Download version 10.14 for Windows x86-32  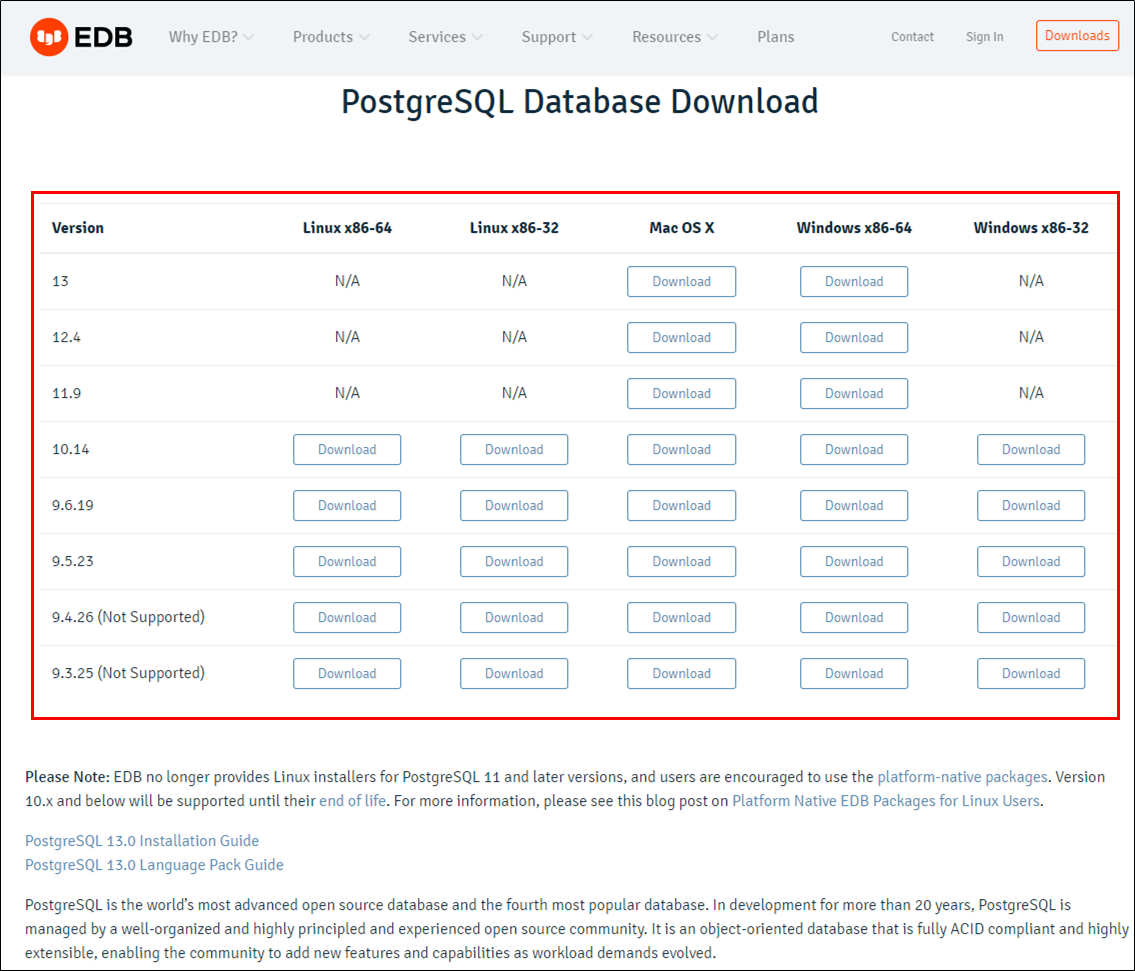pos(1031,450)
